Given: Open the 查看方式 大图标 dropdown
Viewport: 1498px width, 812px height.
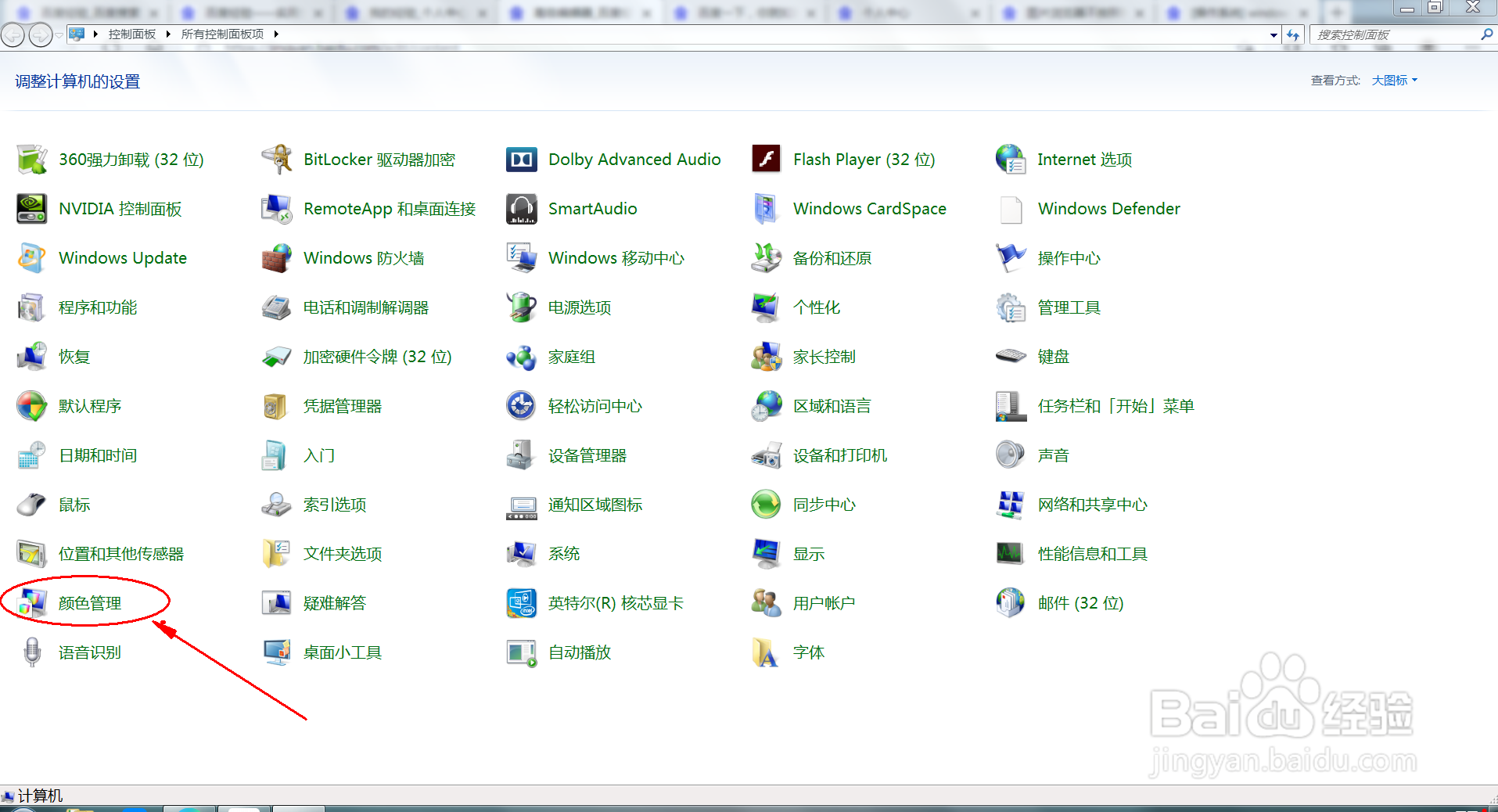Looking at the screenshot, I should 1394,81.
